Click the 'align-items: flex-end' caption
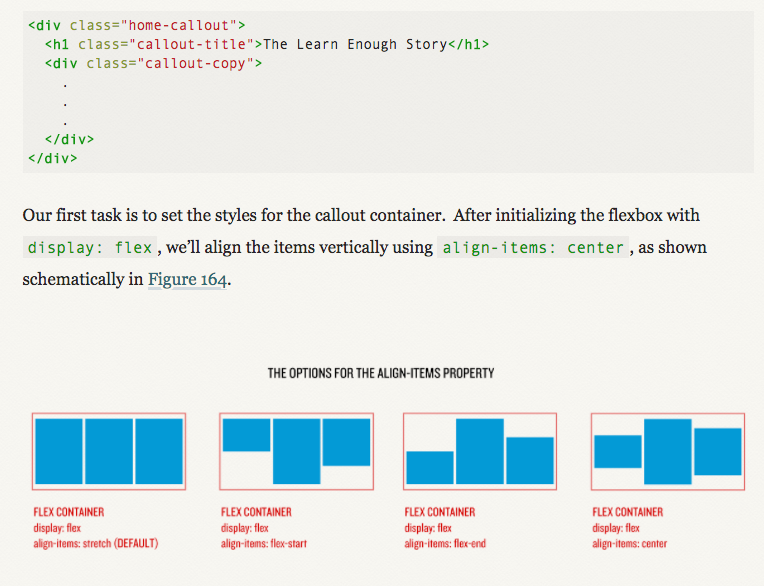 point(445,543)
